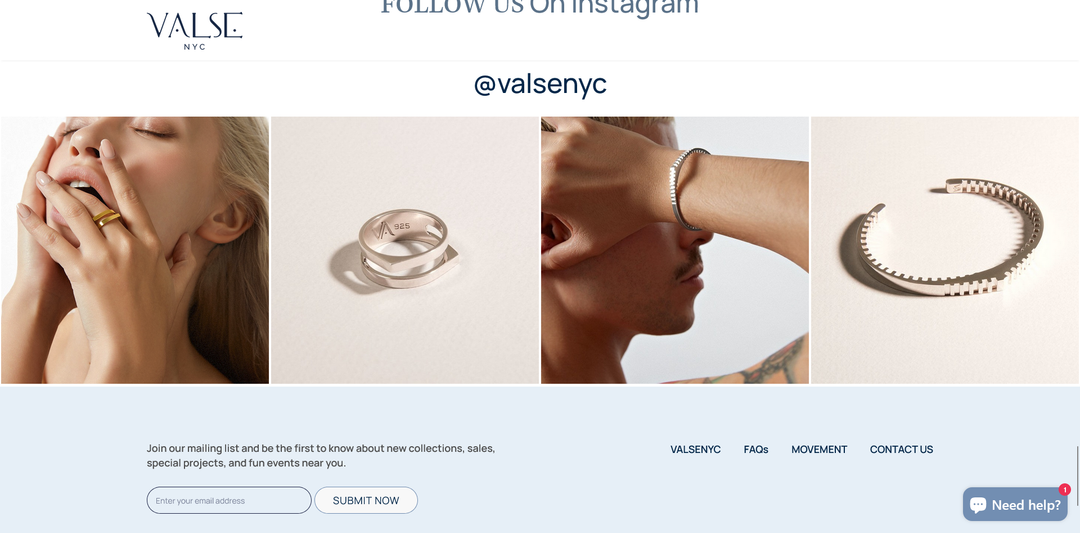Open the VALSENYC footer link

tap(696, 450)
